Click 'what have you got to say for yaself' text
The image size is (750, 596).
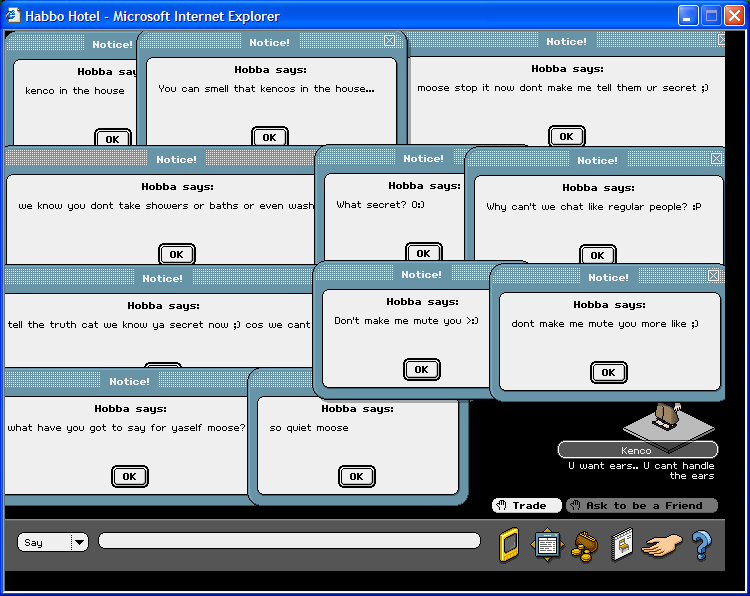126,428
